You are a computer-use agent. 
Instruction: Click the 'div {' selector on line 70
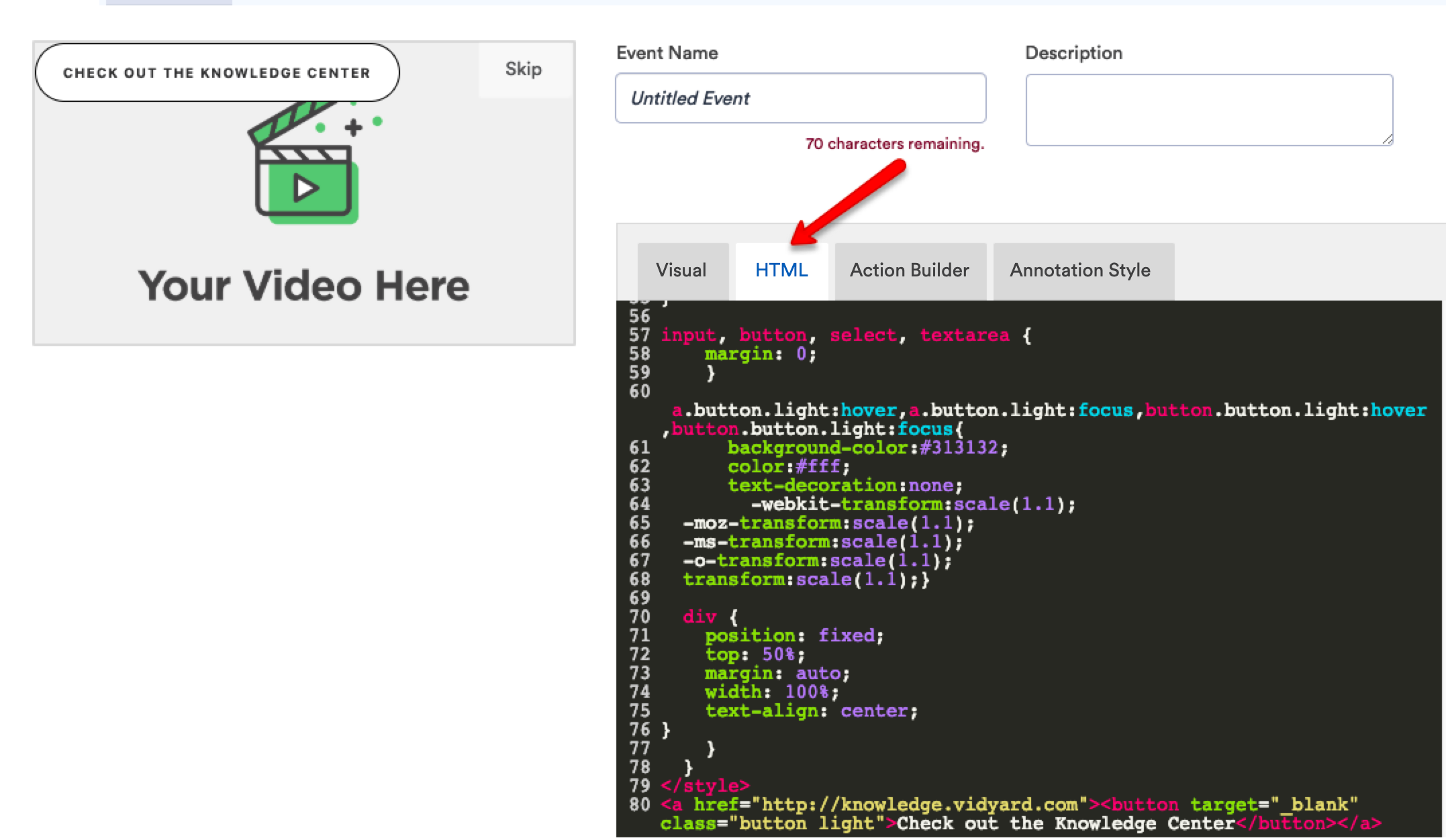tap(710, 617)
